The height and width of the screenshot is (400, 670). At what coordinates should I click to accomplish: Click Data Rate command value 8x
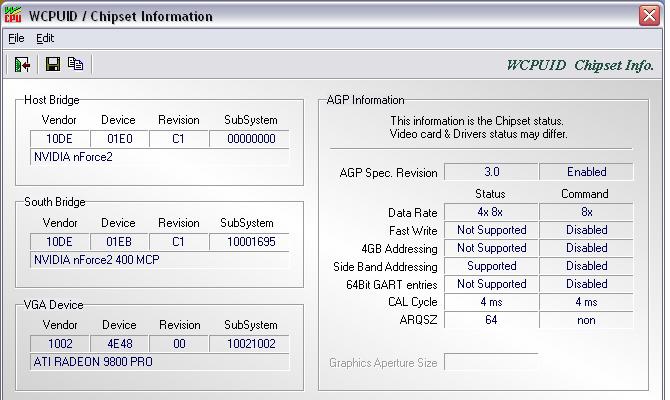pos(586,212)
